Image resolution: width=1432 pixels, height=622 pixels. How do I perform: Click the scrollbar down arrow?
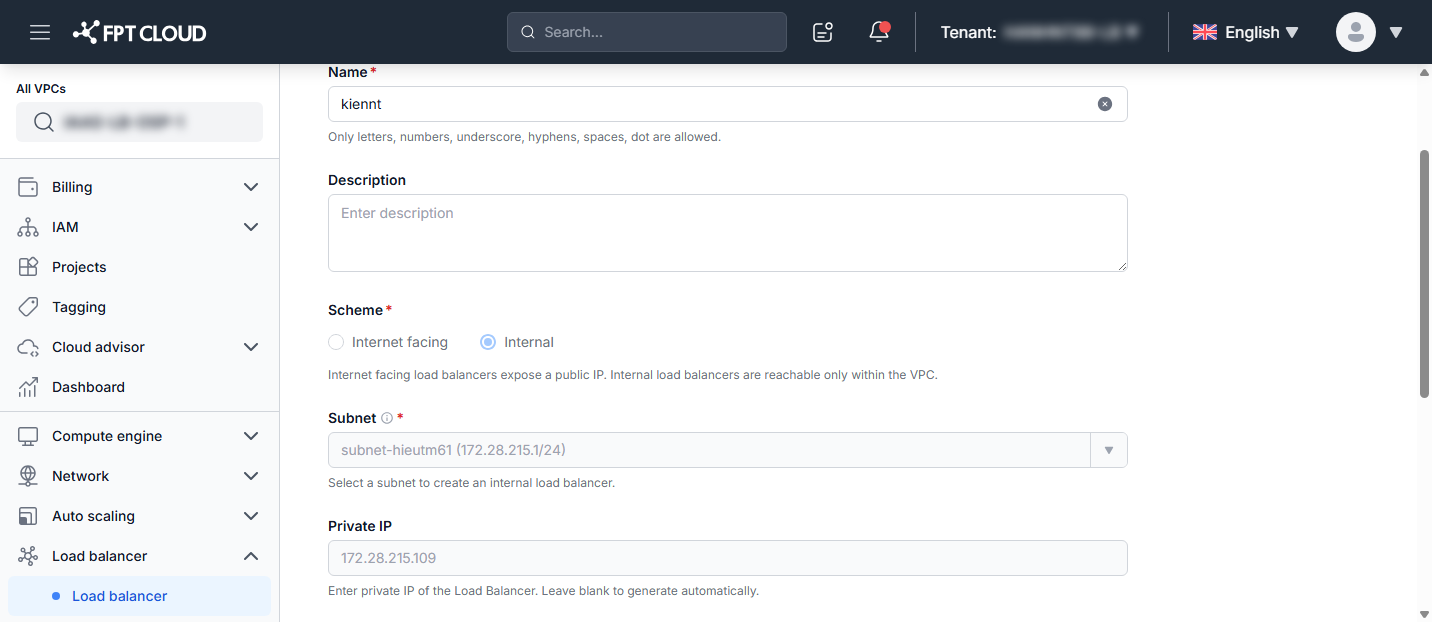[1425, 613]
